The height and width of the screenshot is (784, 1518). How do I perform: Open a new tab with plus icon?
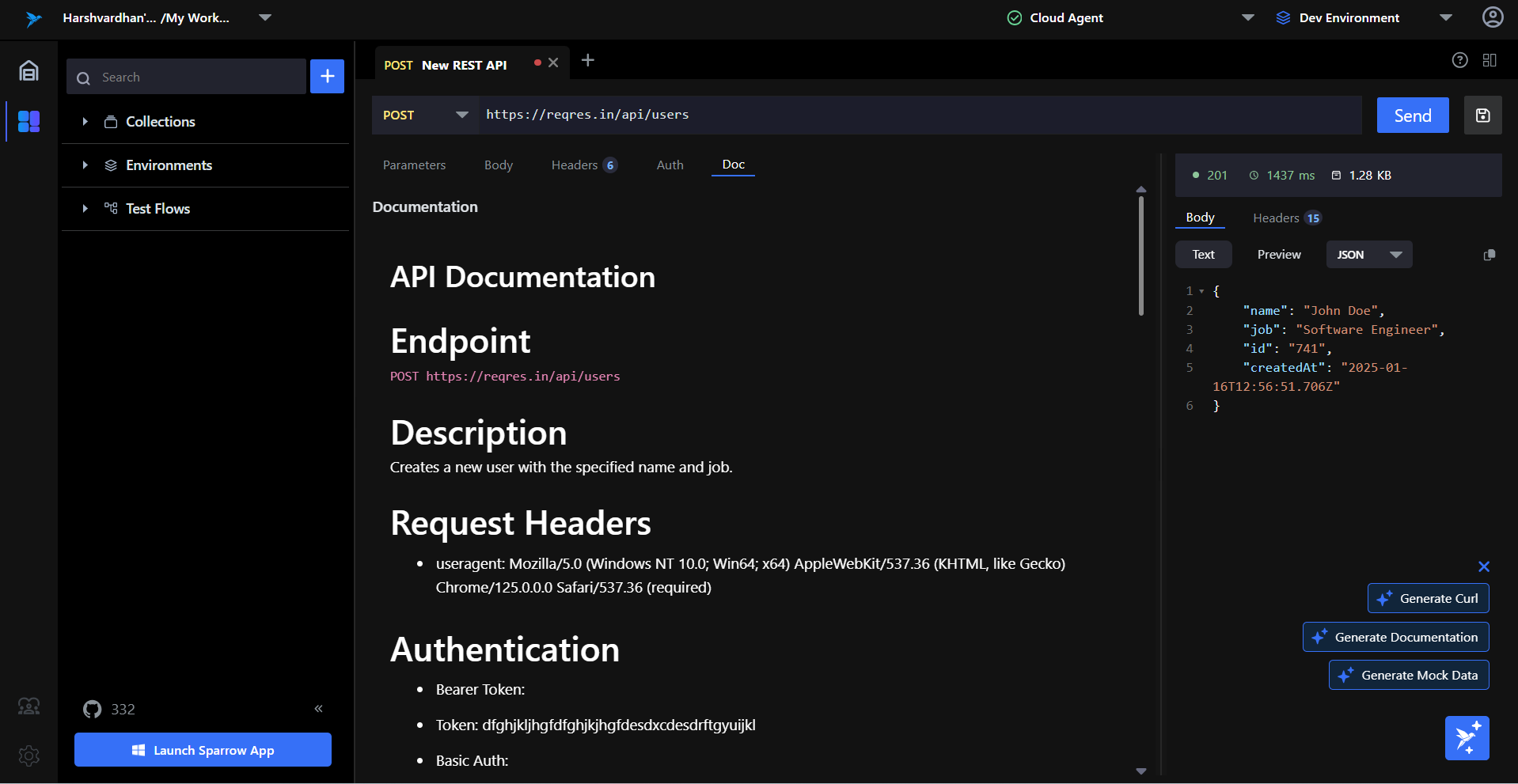[587, 60]
